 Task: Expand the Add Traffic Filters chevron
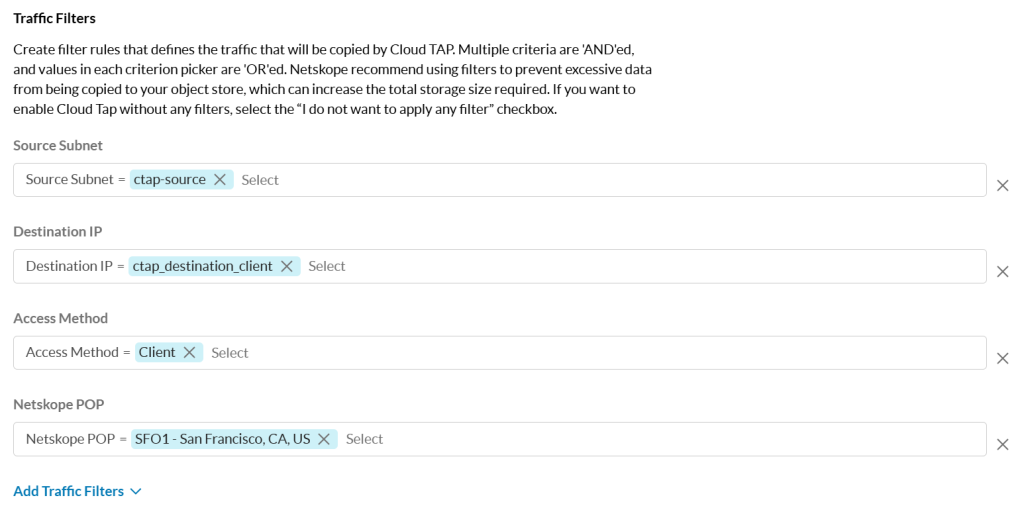click(x=136, y=491)
